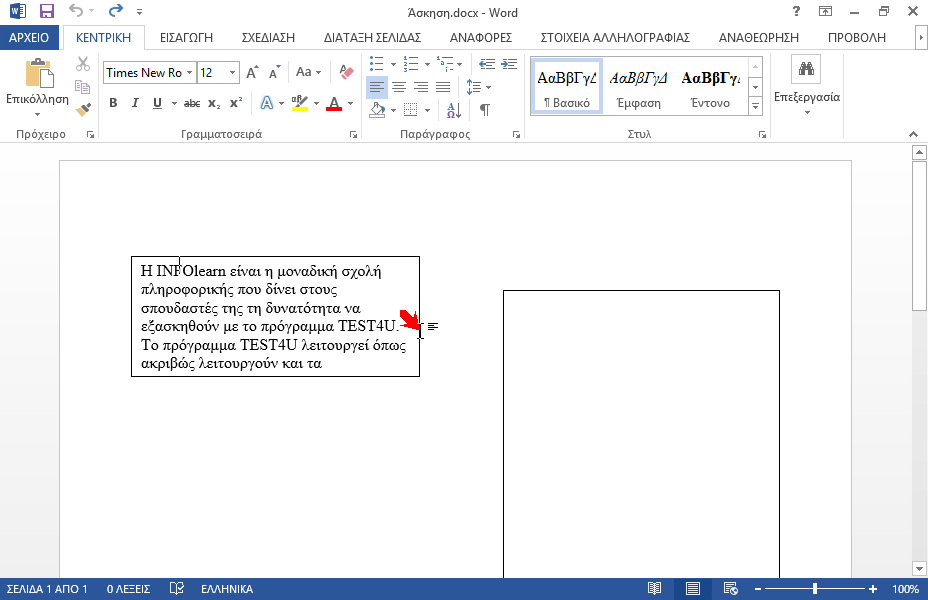
Task: Open layout options beside the text box
Action: point(433,326)
